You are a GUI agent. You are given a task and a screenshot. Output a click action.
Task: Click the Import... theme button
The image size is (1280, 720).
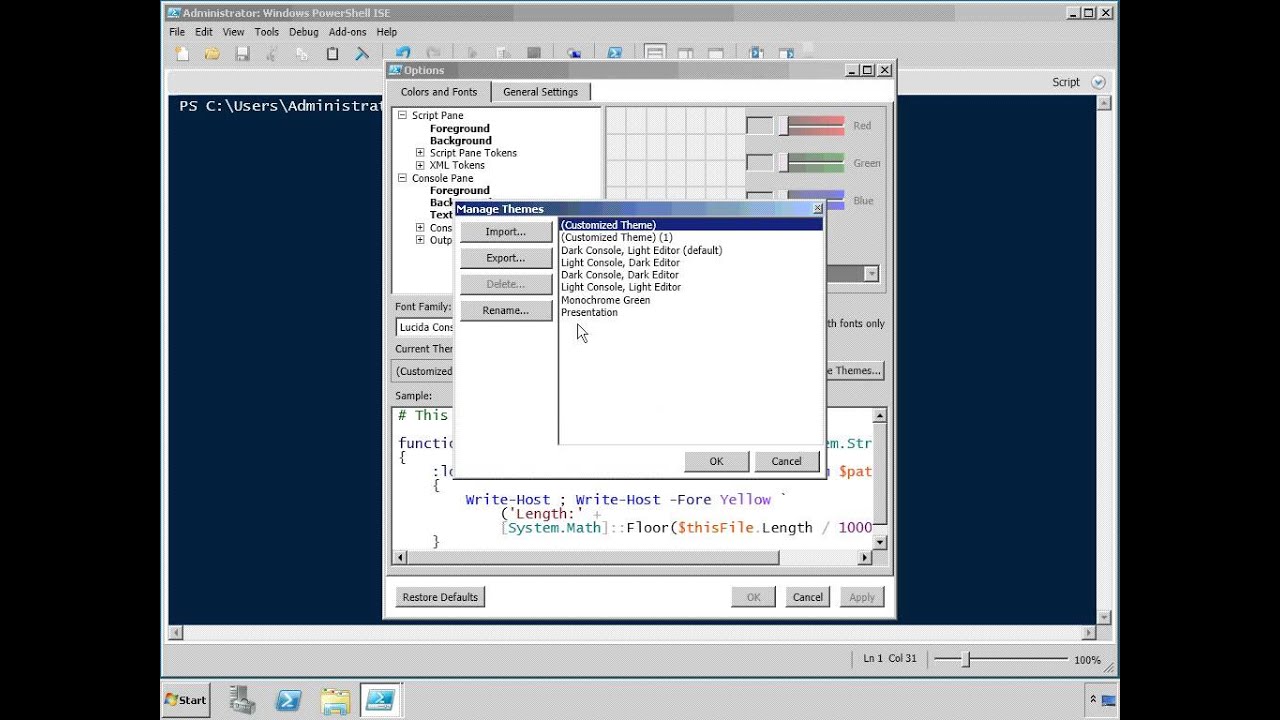tap(506, 232)
